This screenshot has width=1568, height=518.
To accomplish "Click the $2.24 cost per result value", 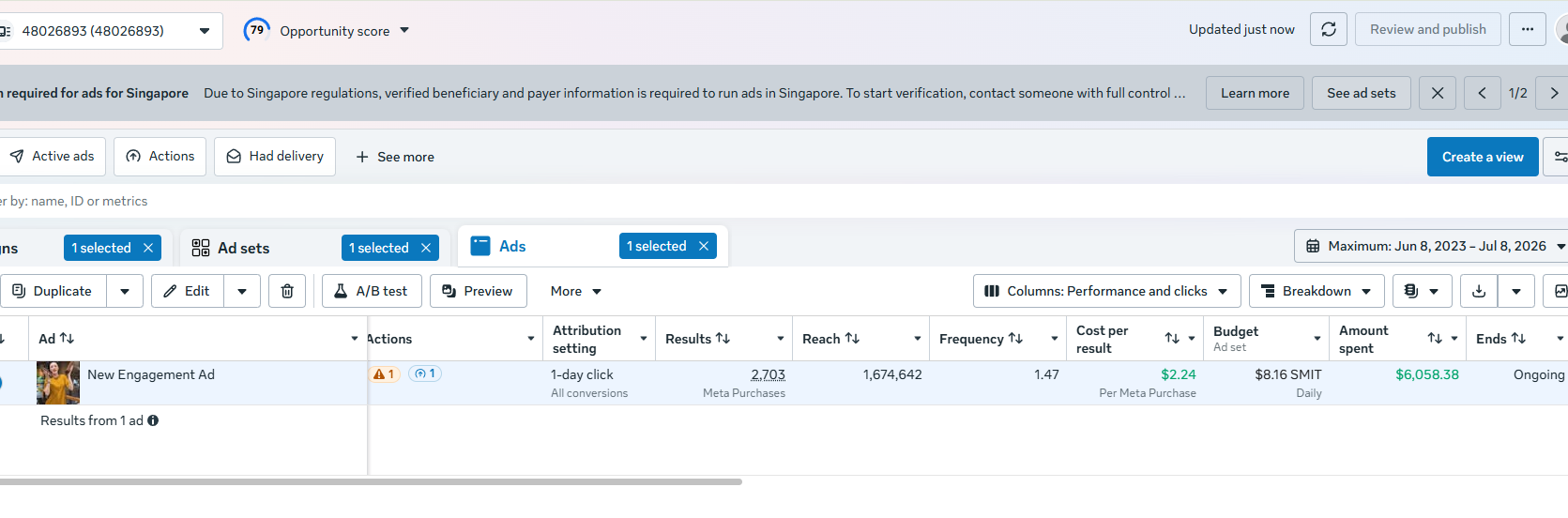I will tap(1178, 374).
